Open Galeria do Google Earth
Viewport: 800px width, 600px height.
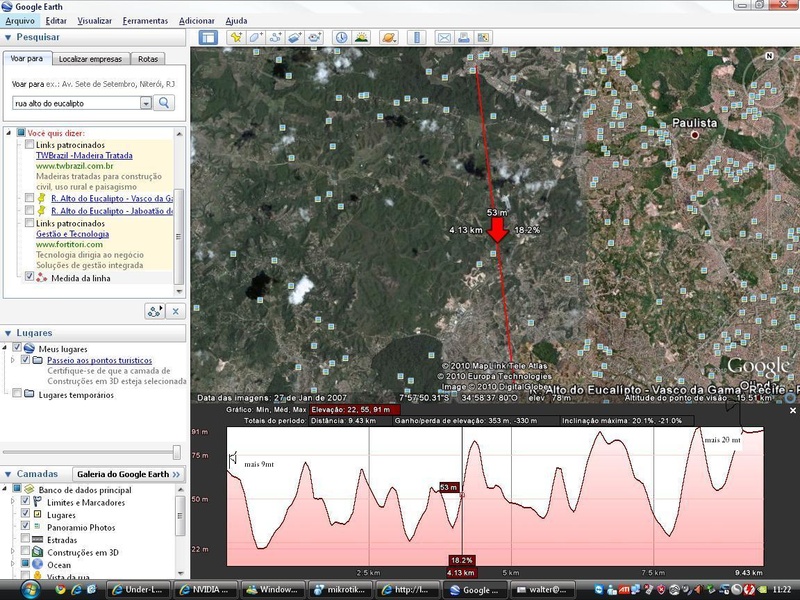point(128,474)
